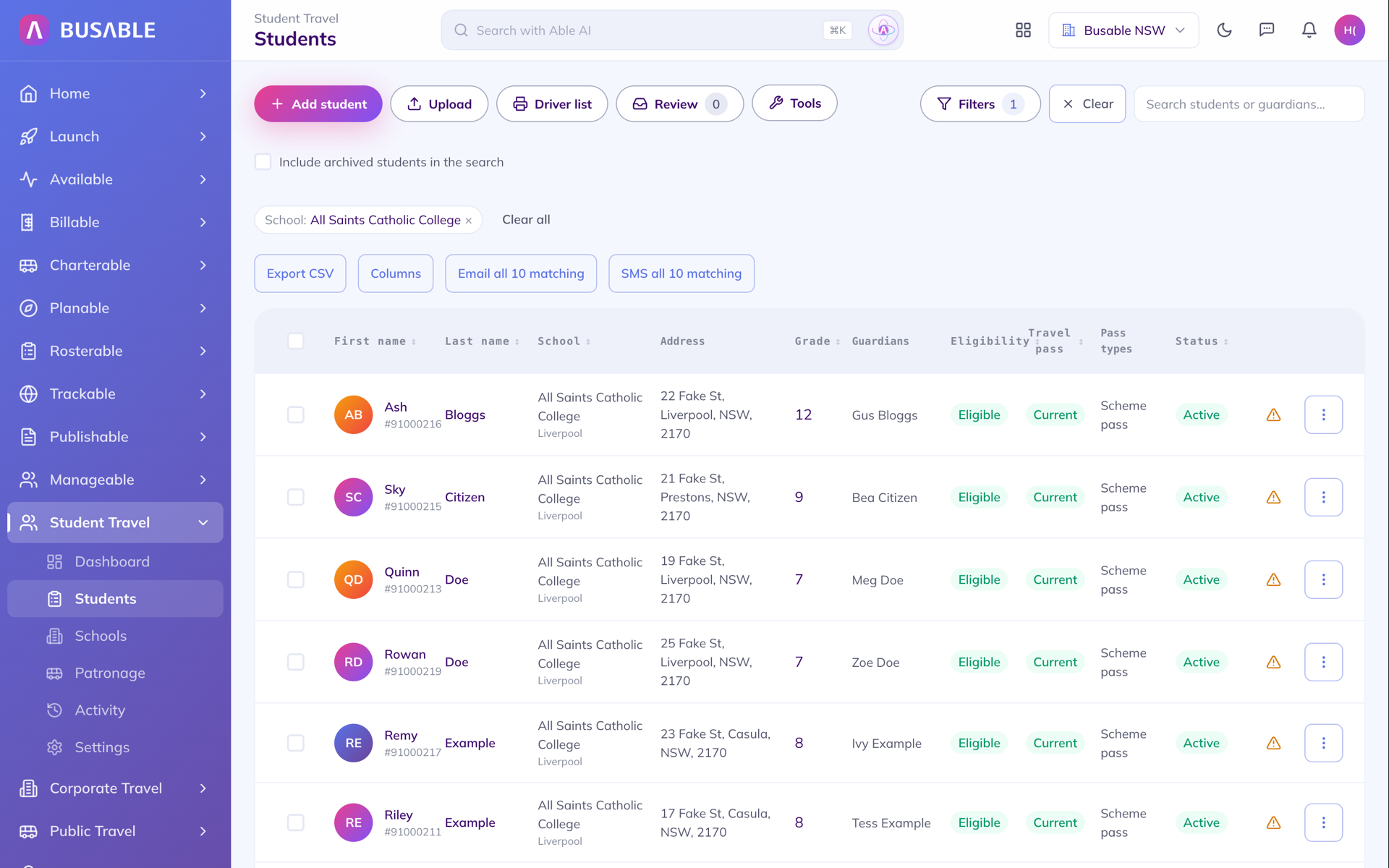Screen dimensions: 1389x868
Task: Go to Schools submenu item
Action: pos(115,636)
